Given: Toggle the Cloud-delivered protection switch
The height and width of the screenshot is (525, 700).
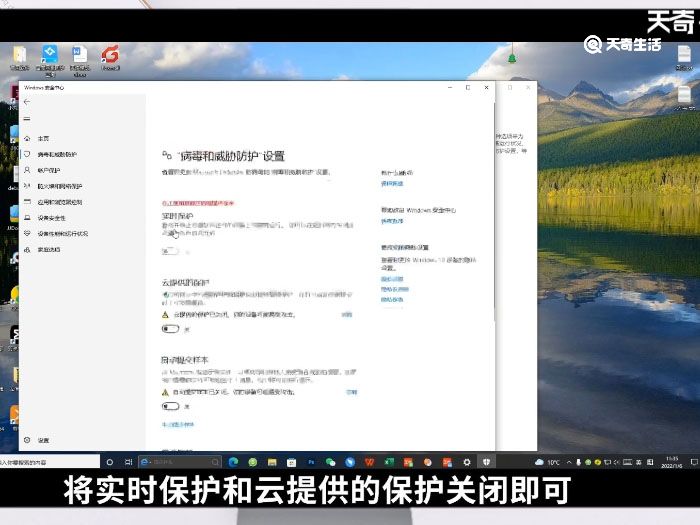Looking at the screenshot, I should pos(170,329).
